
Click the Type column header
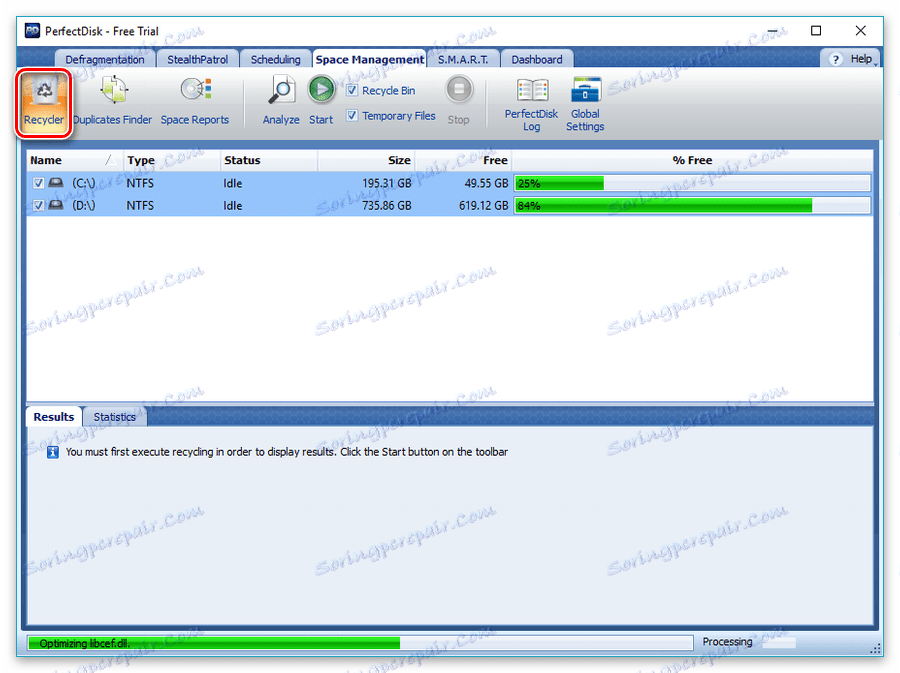140,160
